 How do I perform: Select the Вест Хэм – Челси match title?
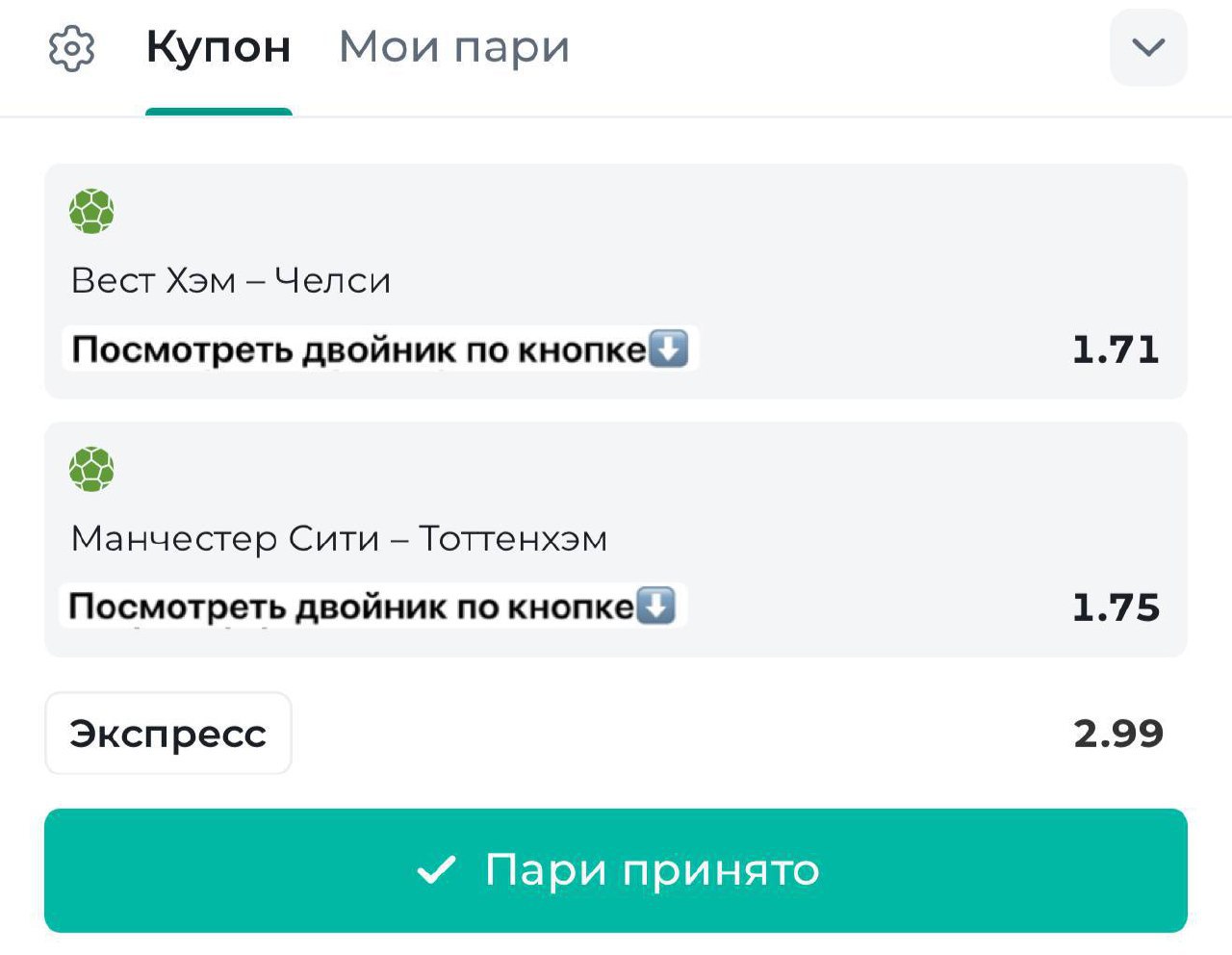coord(231,280)
